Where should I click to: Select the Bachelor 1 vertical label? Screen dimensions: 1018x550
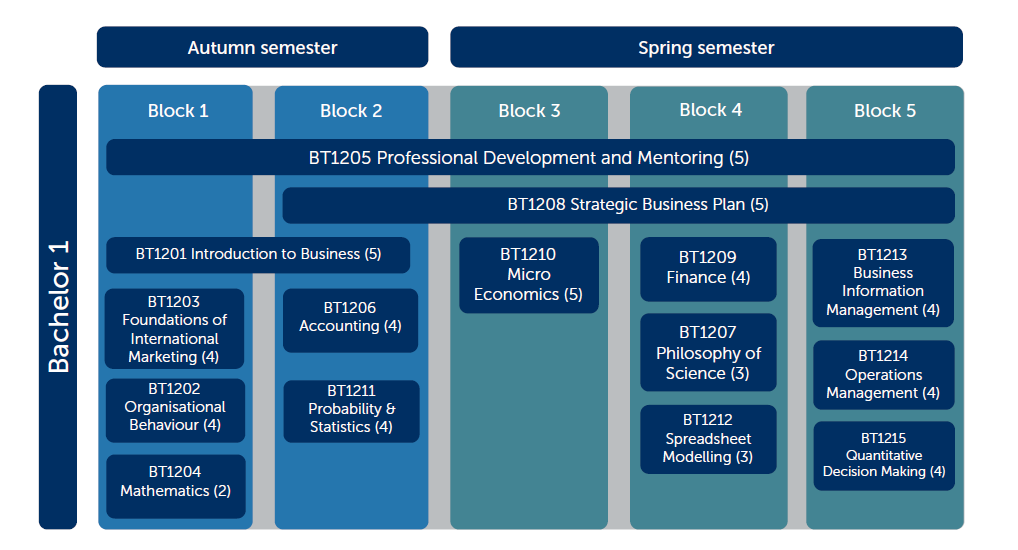[x=58, y=307]
